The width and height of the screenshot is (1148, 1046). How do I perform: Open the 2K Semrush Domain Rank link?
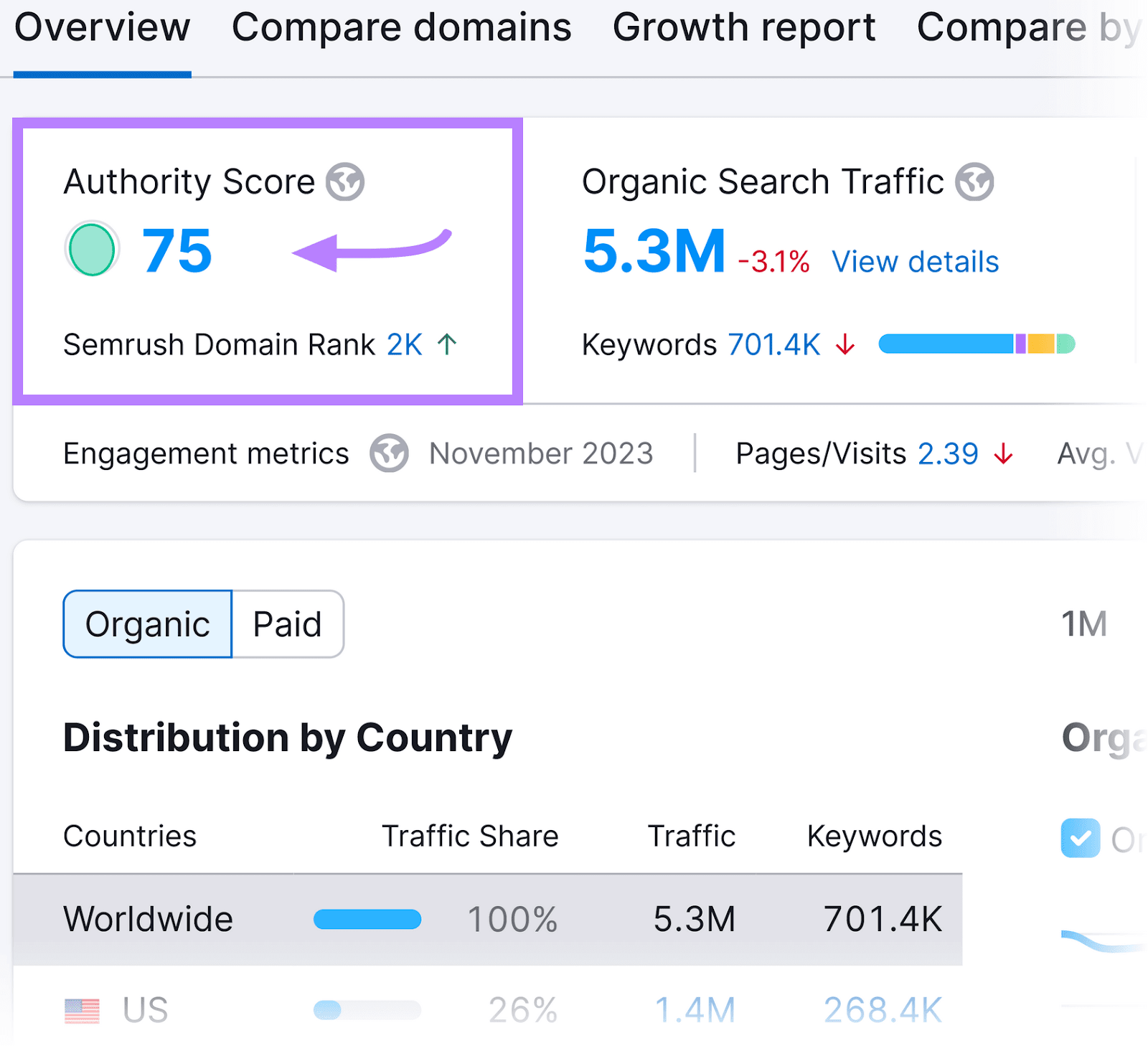click(x=403, y=344)
